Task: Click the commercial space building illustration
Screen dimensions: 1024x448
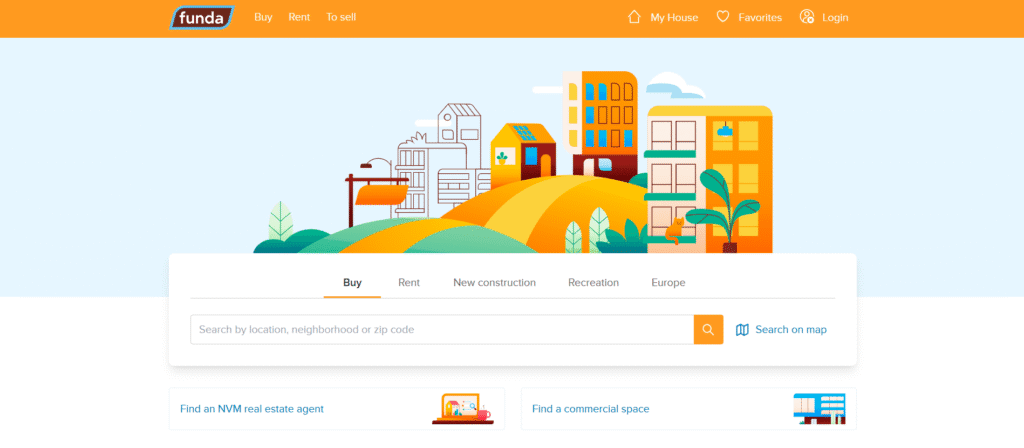Action: [x=819, y=409]
